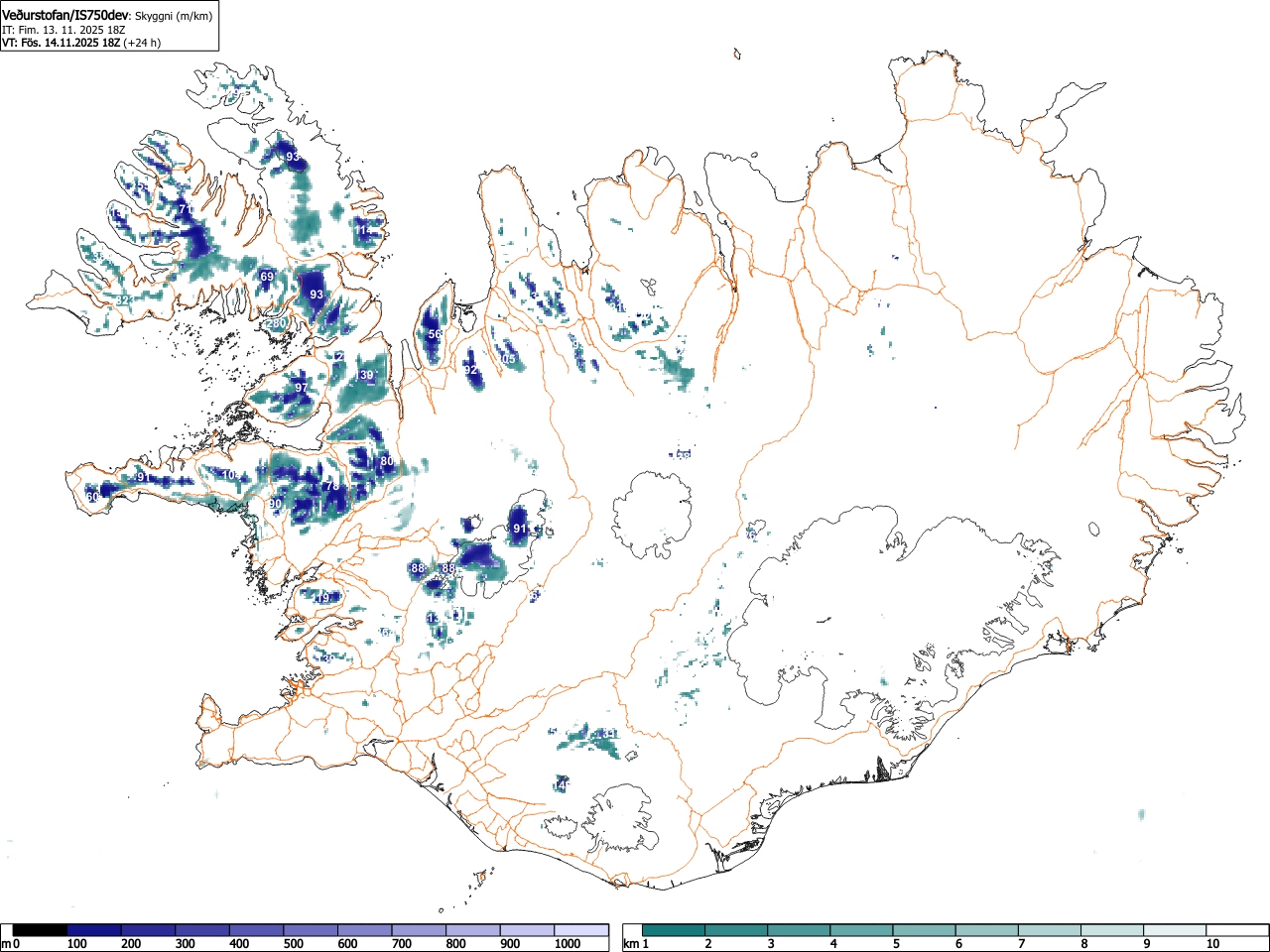Click the 71 visibility value on the map
Image resolution: width=1270 pixels, height=952 pixels.
(186, 210)
